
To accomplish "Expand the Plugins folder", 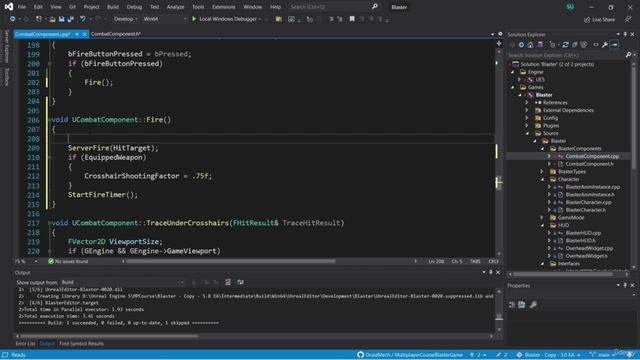I will click(527, 126).
